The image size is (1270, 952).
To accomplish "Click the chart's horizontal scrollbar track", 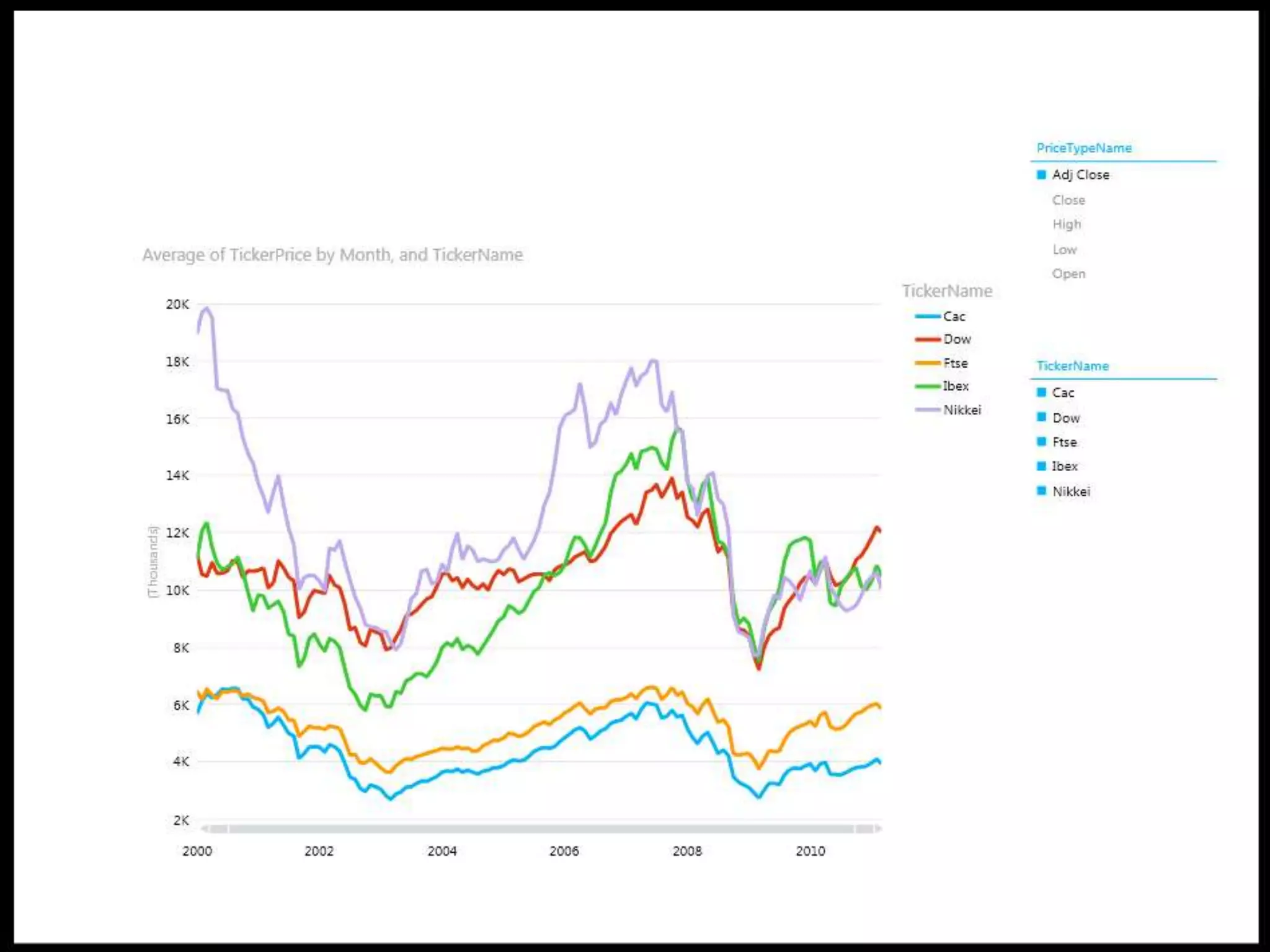I will (x=540, y=829).
